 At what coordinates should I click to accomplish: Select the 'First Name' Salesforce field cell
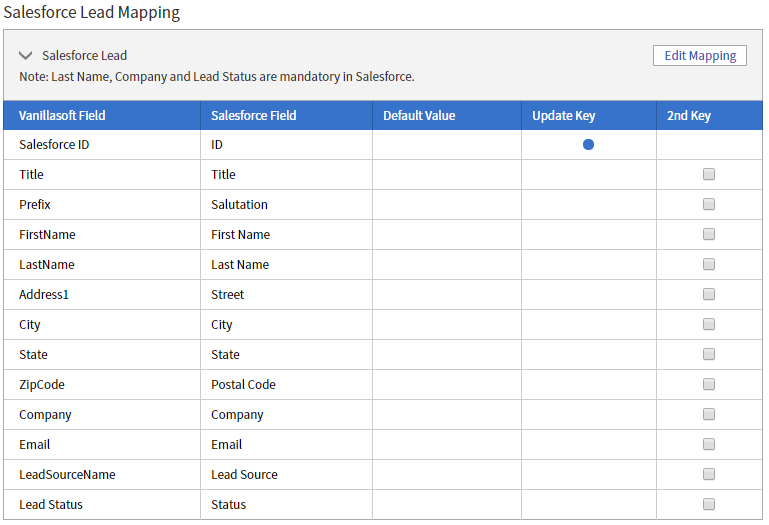[x=286, y=235]
